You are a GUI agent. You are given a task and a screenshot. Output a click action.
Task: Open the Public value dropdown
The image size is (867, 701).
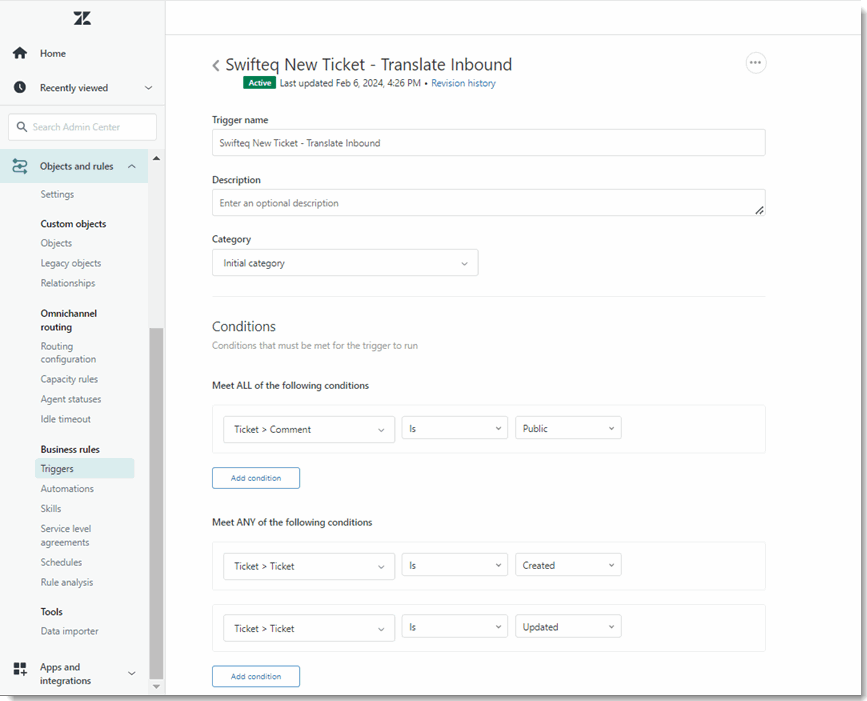(568, 428)
